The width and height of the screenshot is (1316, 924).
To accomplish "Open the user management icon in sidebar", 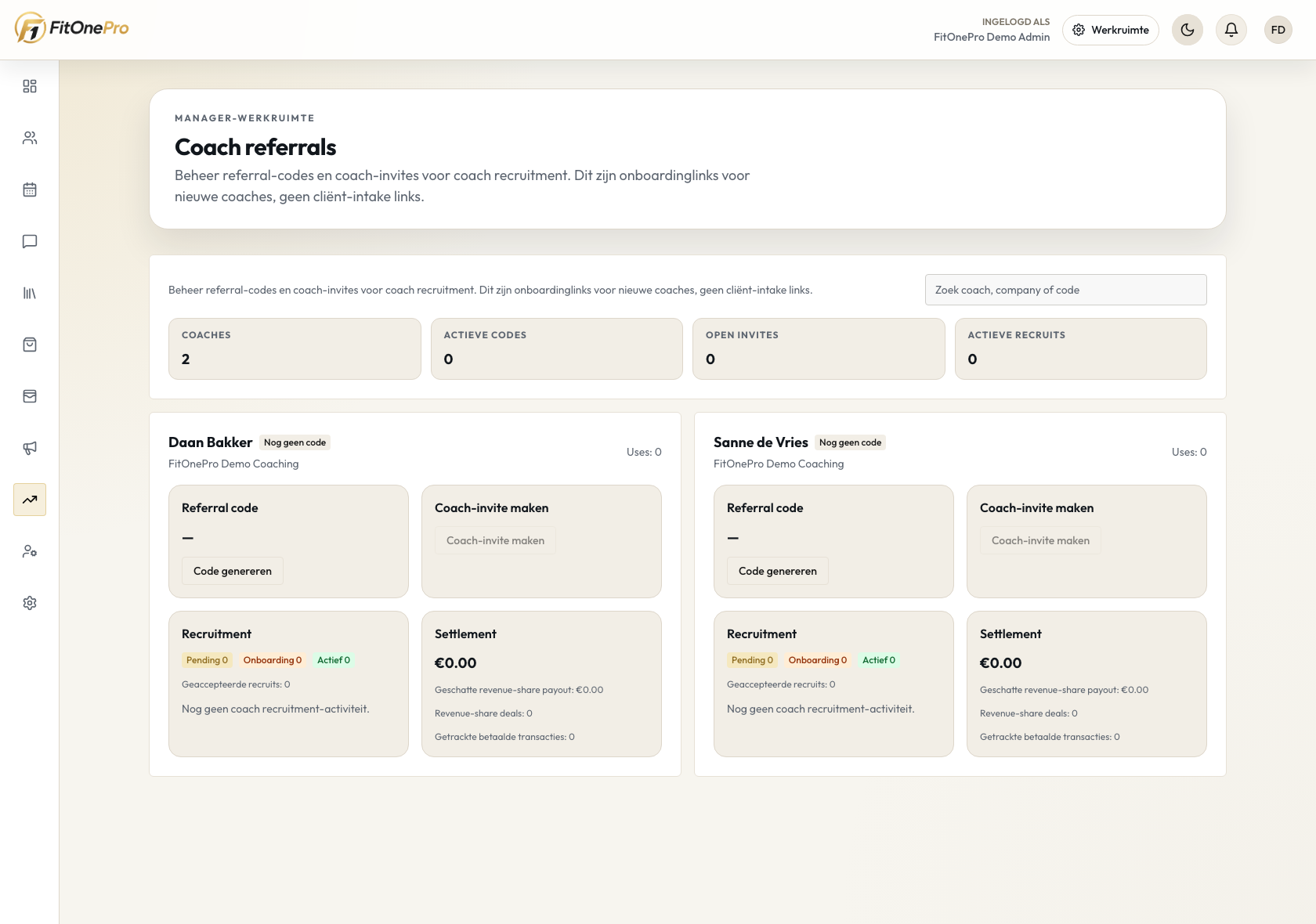I will click(30, 551).
